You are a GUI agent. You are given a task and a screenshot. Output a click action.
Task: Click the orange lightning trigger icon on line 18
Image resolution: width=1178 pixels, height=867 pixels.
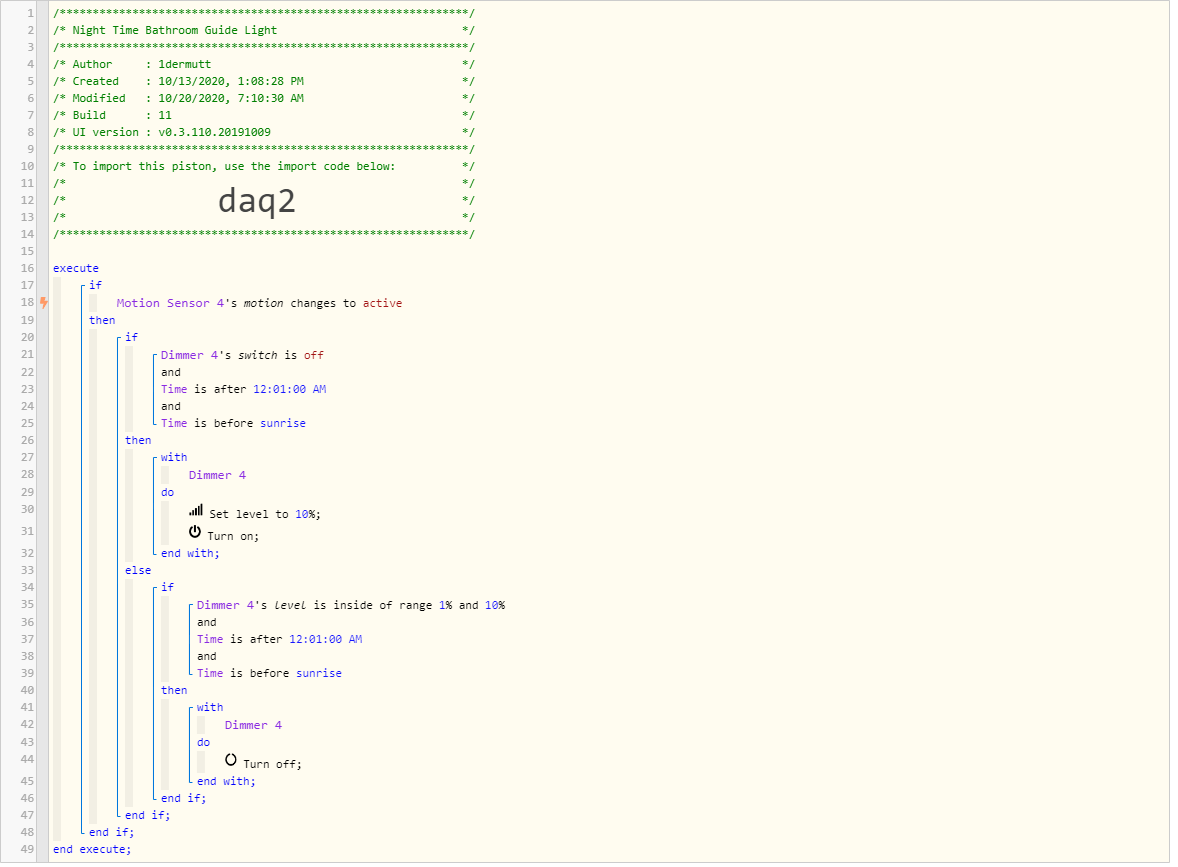coord(44,304)
